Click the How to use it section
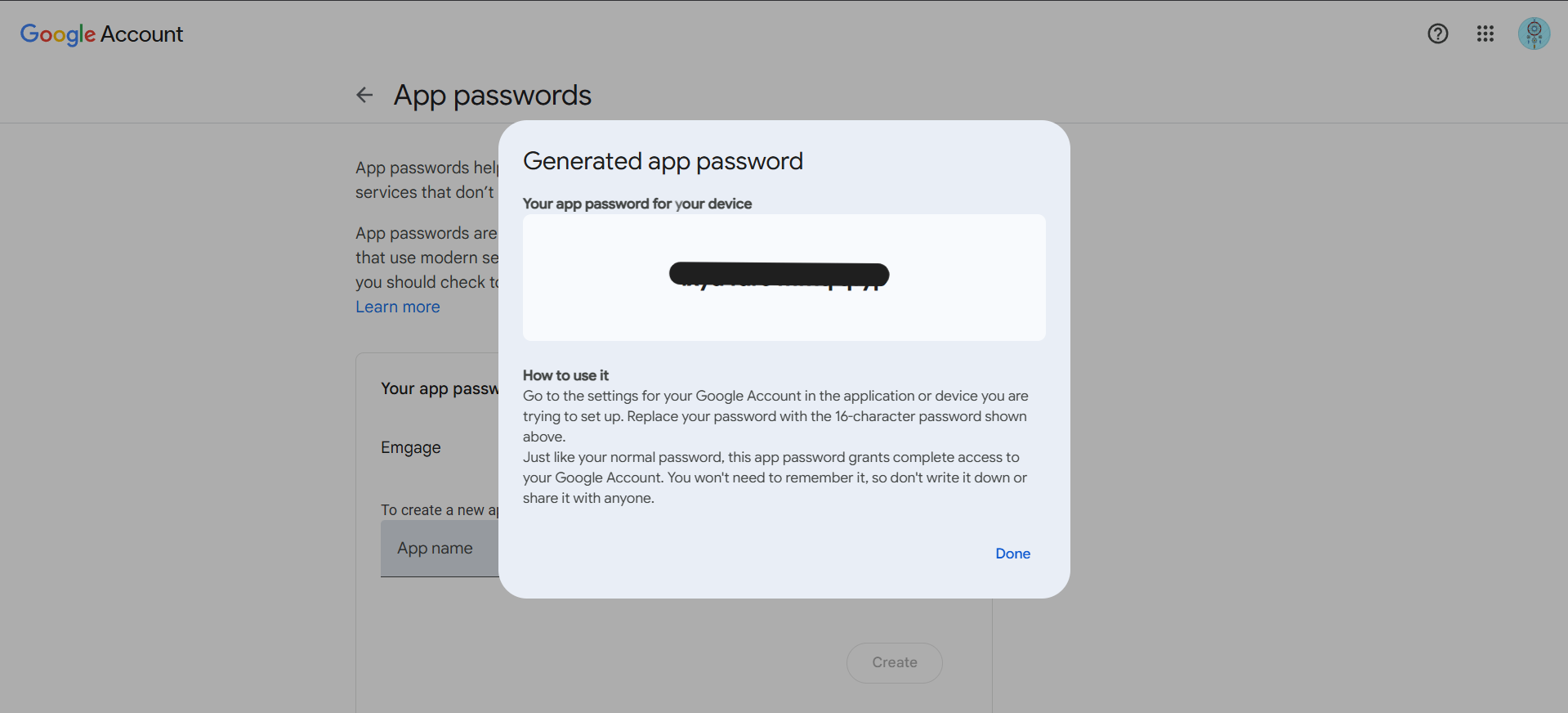This screenshot has height=713, width=1568. click(565, 375)
